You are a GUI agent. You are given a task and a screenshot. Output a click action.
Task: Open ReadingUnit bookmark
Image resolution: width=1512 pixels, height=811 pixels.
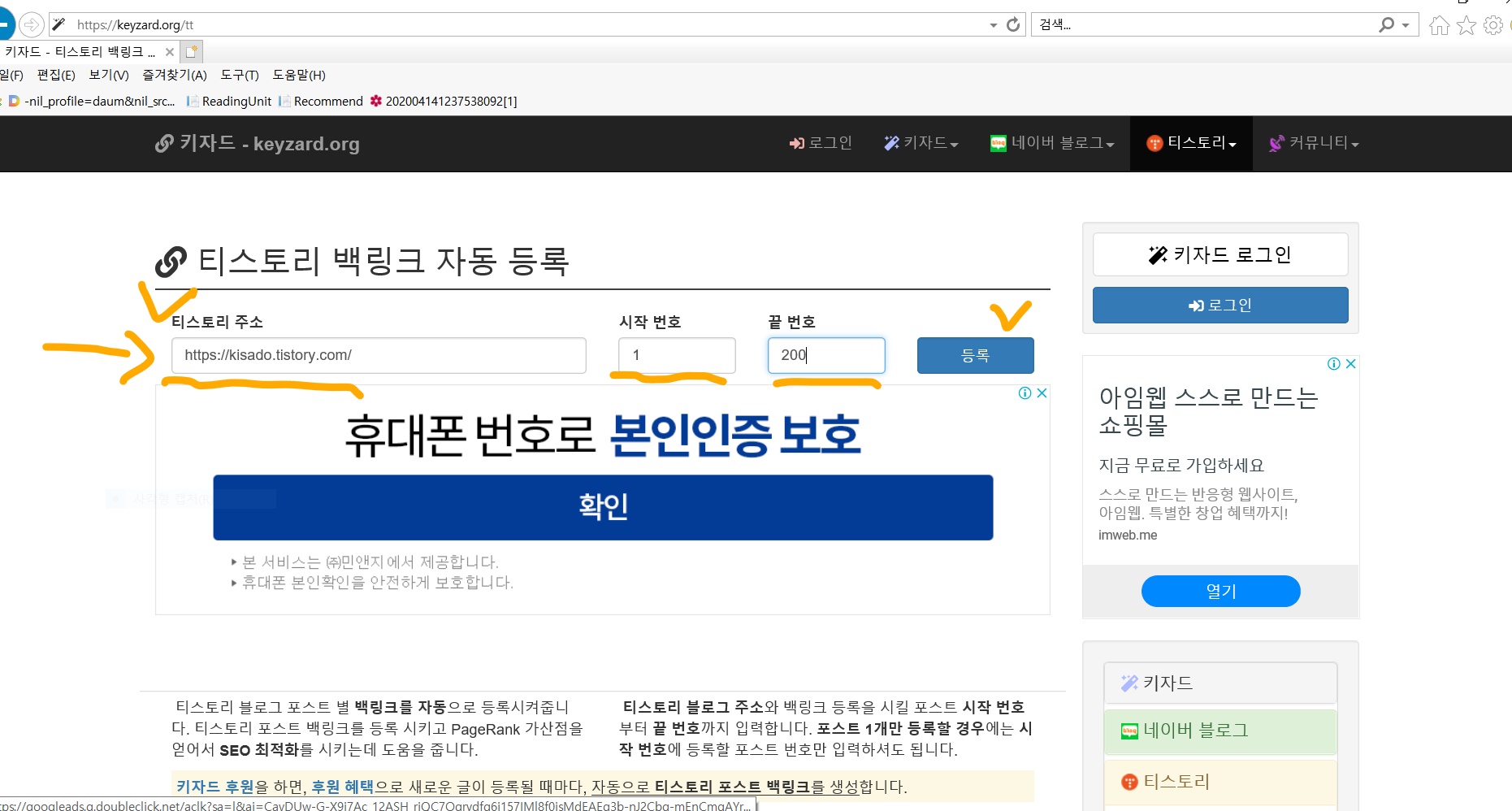click(229, 101)
